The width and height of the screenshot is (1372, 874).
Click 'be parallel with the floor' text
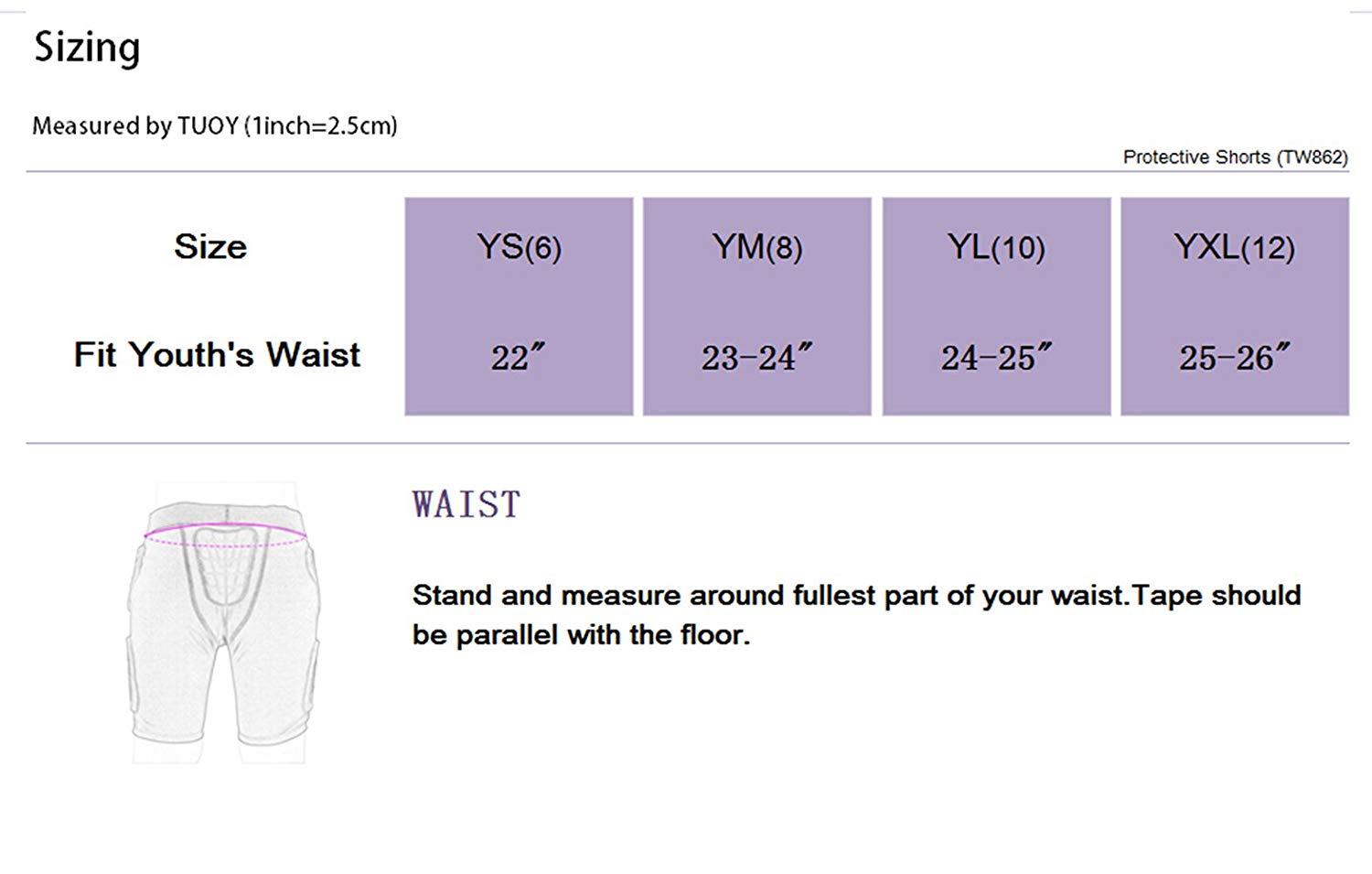(x=581, y=634)
